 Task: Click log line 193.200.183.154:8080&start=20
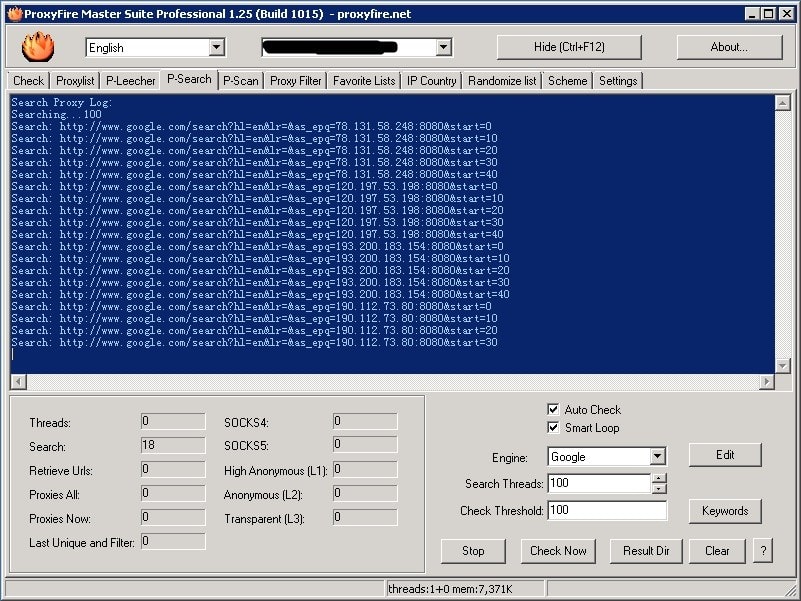pyautogui.click(x=261, y=270)
